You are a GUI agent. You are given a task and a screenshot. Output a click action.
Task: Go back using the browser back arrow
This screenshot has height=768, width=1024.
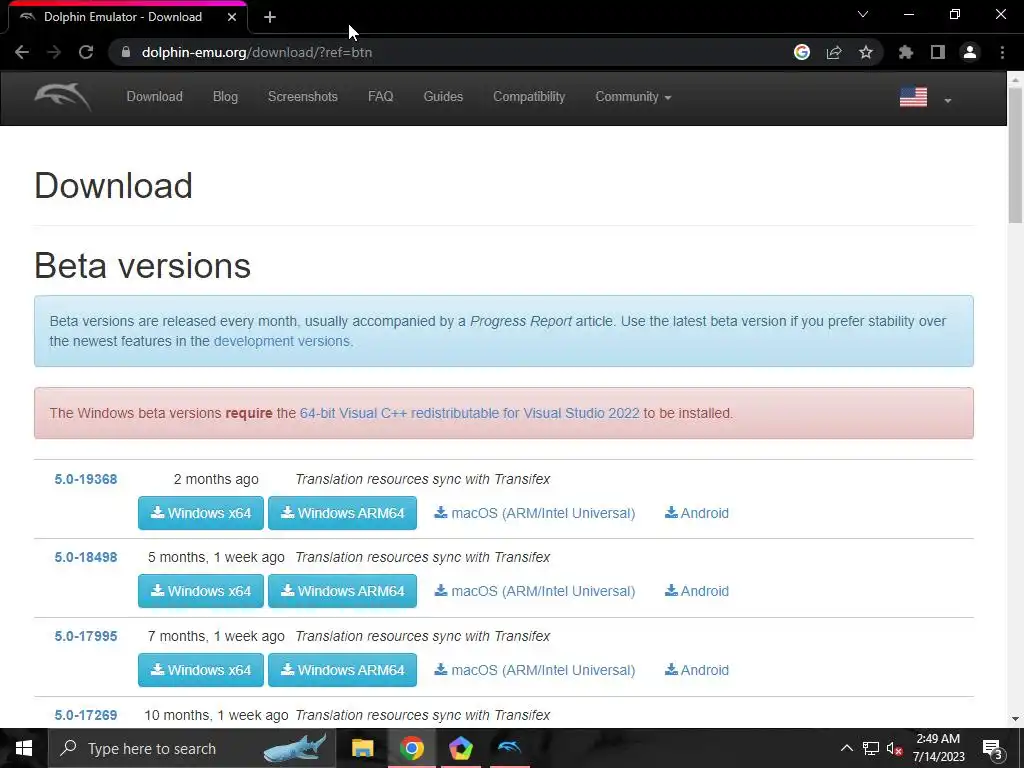[x=22, y=52]
